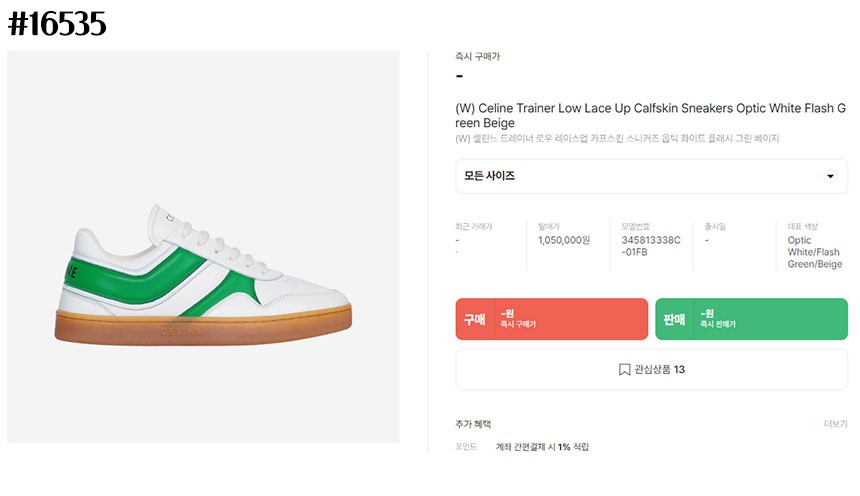The width and height of the screenshot is (860, 496).
Task: Click the 출시일 release date column
Action: (x=729, y=234)
